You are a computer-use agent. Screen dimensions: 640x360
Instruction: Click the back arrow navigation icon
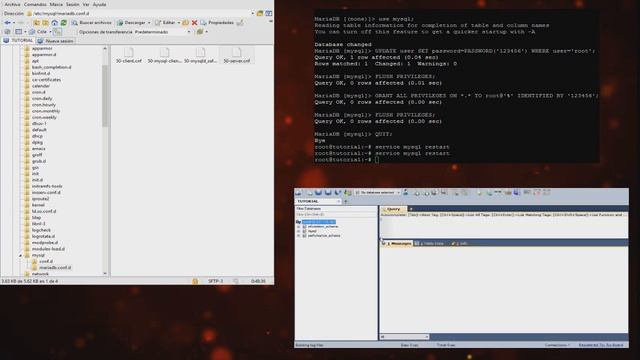(x=7, y=23)
